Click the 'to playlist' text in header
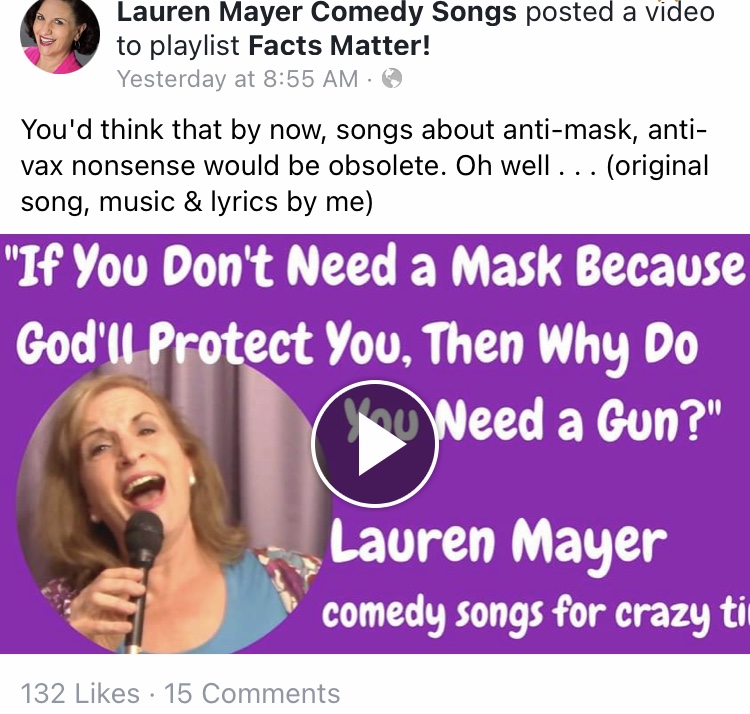 tap(178, 46)
